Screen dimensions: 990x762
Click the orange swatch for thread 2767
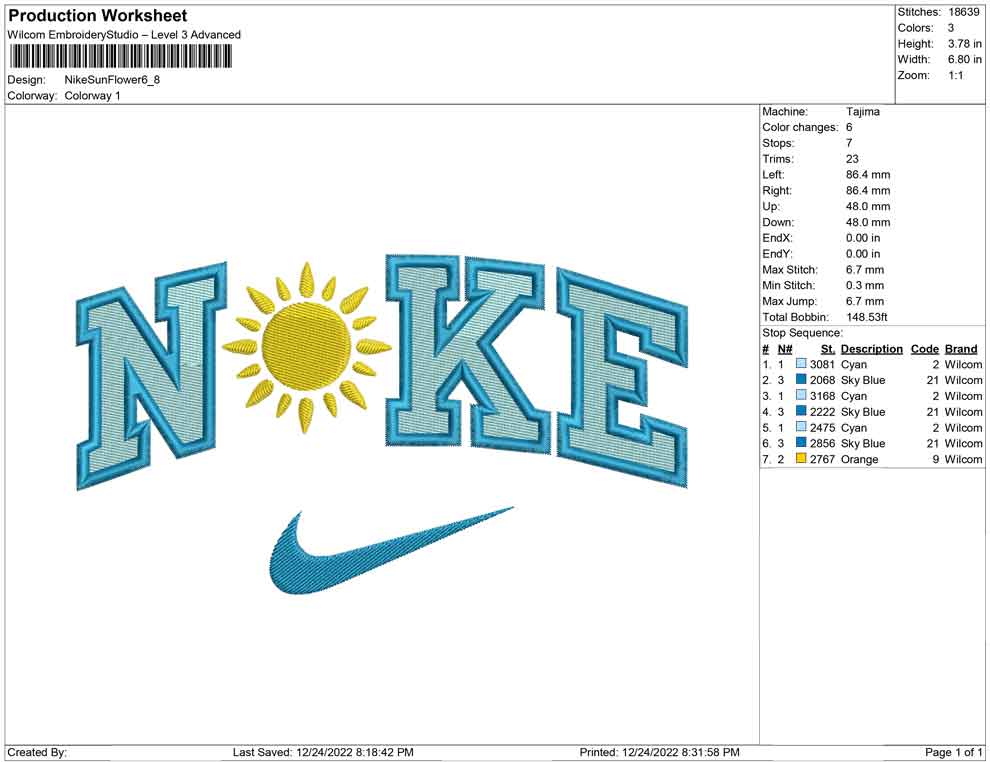[801, 458]
